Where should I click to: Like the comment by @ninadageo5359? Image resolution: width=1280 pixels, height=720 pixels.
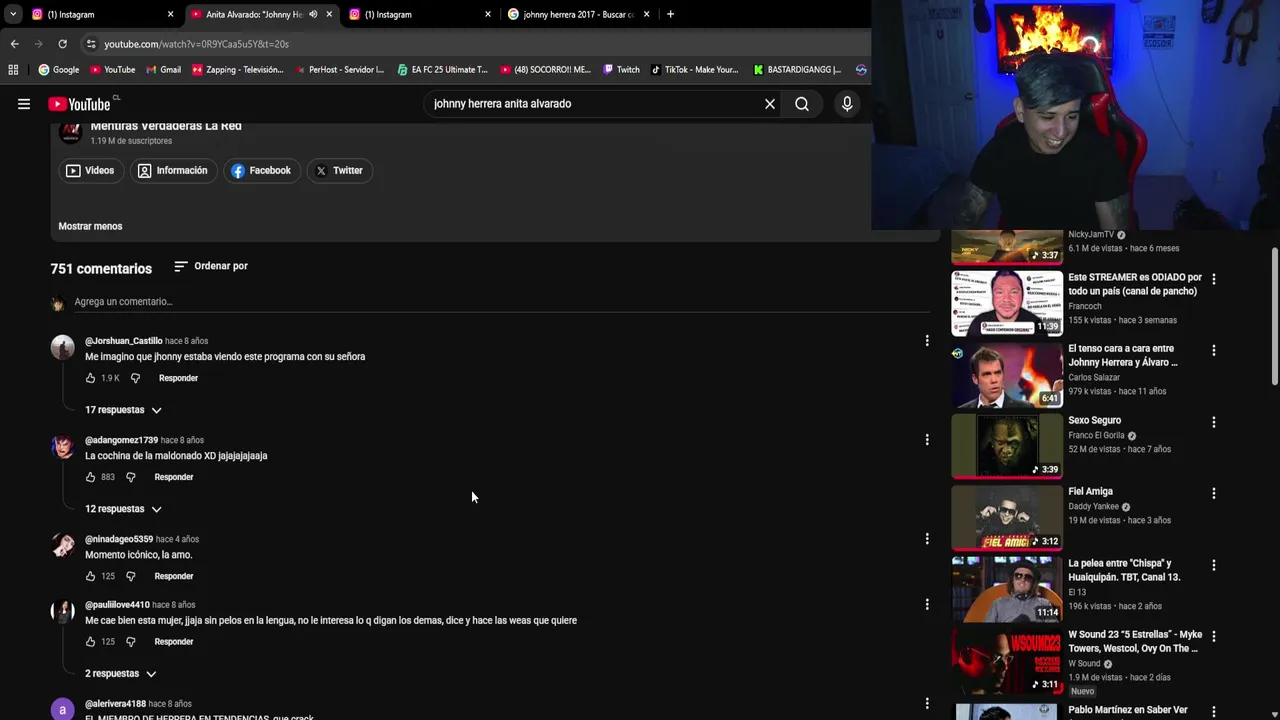pyautogui.click(x=90, y=576)
